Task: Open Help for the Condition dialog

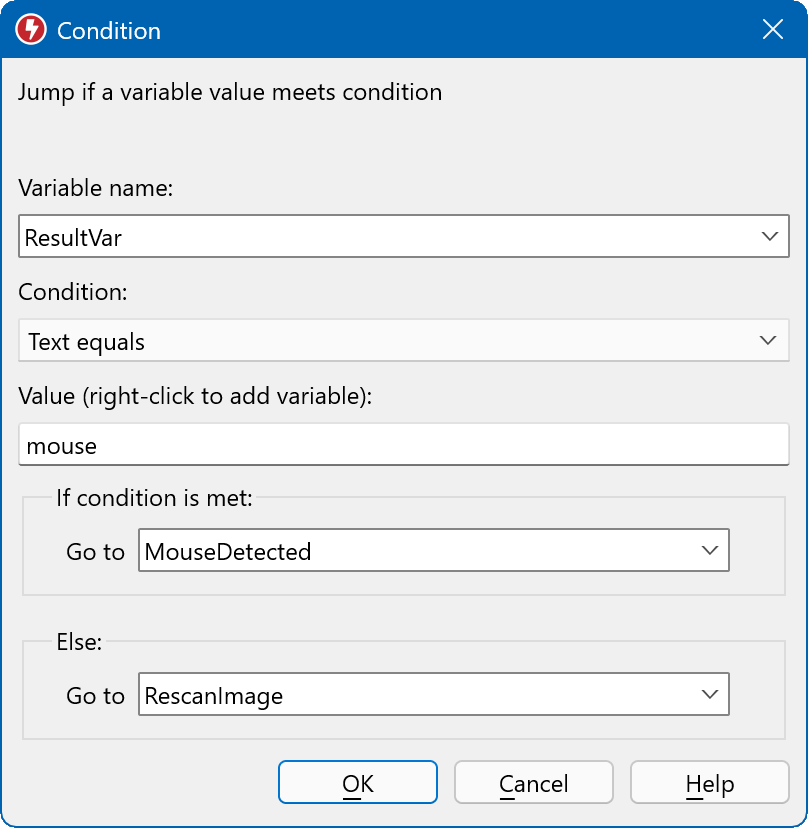Action: [x=709, y=783]
